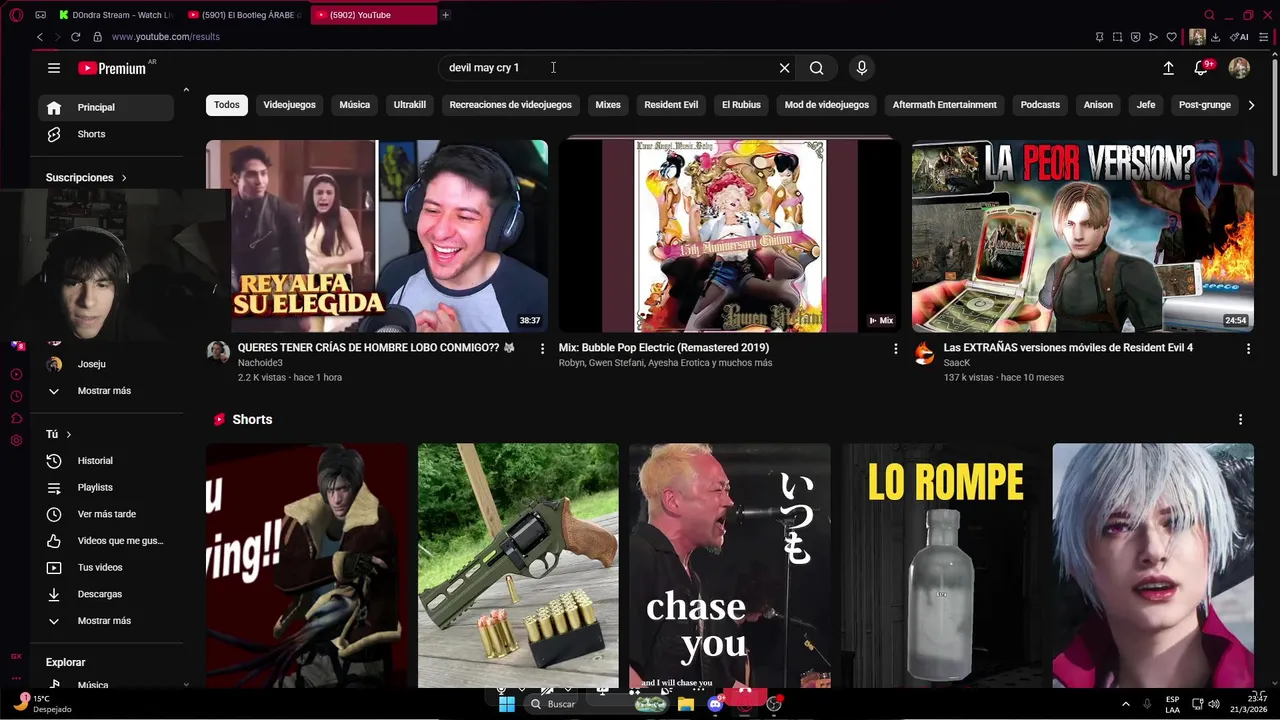Image resolution: width=1280 pixels, height=720 pixels.
Task: Expand Mostrar más below Descargas
Action: coord(104,621)
